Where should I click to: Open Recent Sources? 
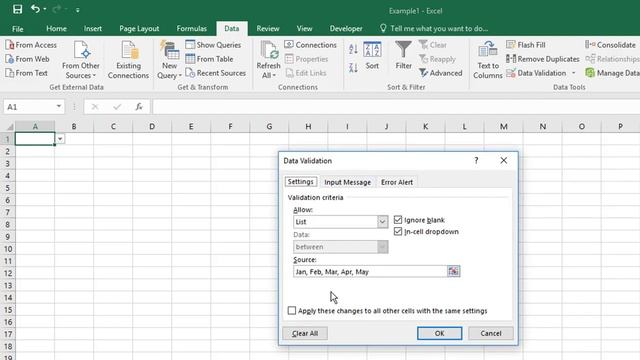(x=216, y=73)
